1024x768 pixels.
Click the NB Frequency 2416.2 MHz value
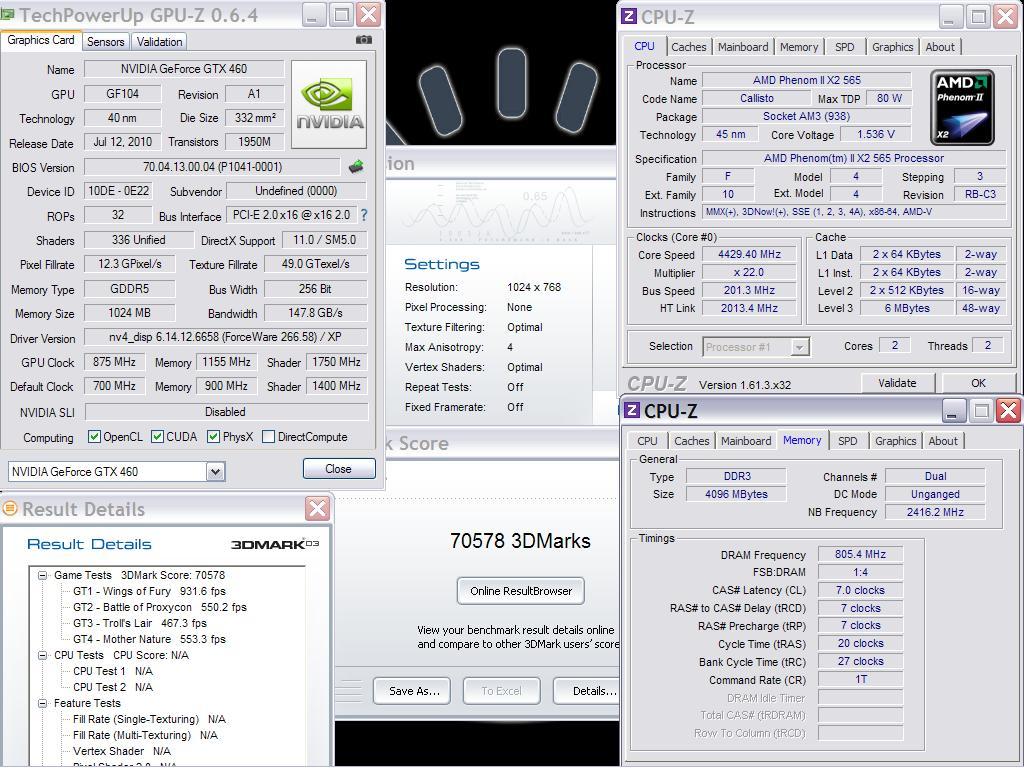935,513
